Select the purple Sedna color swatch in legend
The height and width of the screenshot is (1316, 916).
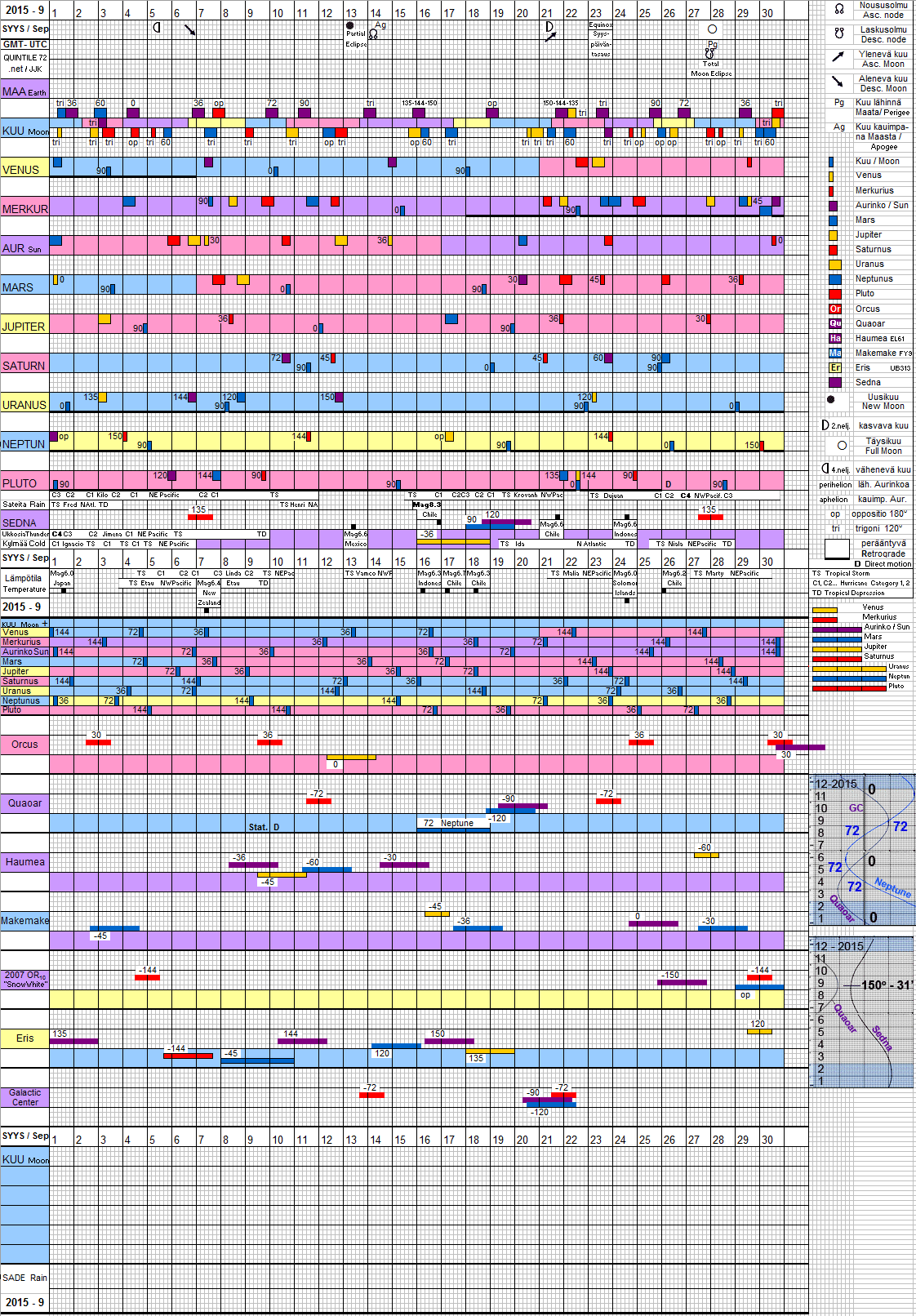tap(834, 382)
